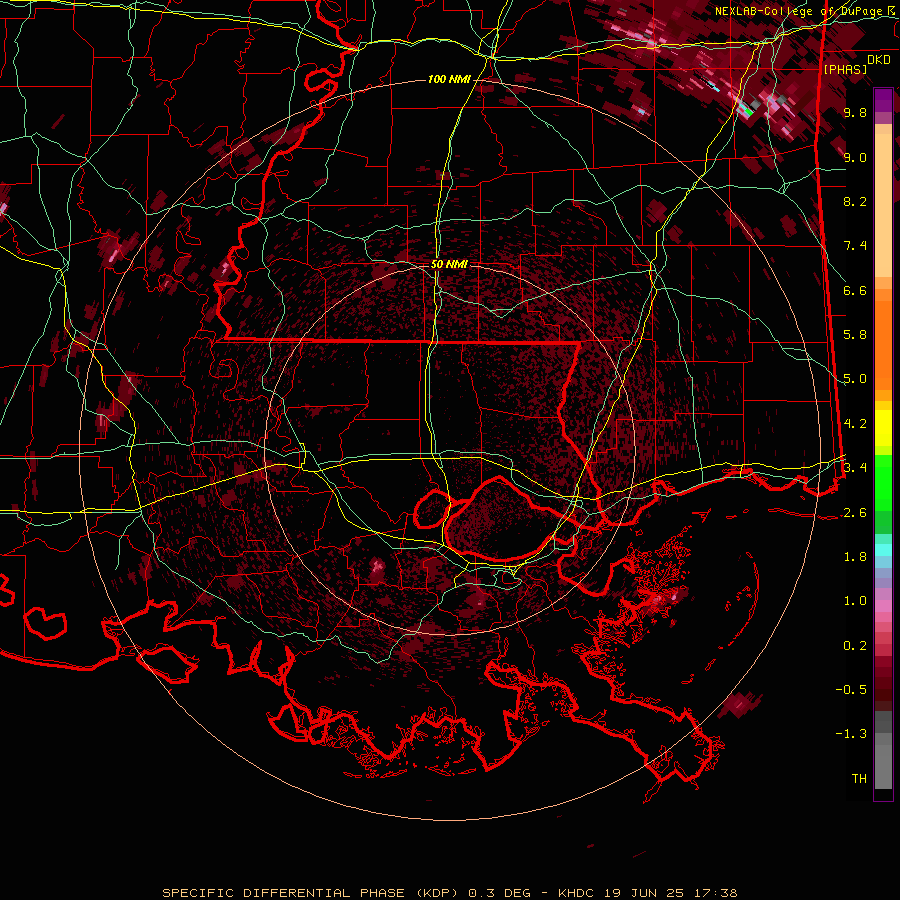Image resolution: width=900 pixels, height=900 pixels.
Task: Click the bright green segment of color bar
Action: [883, 482]
